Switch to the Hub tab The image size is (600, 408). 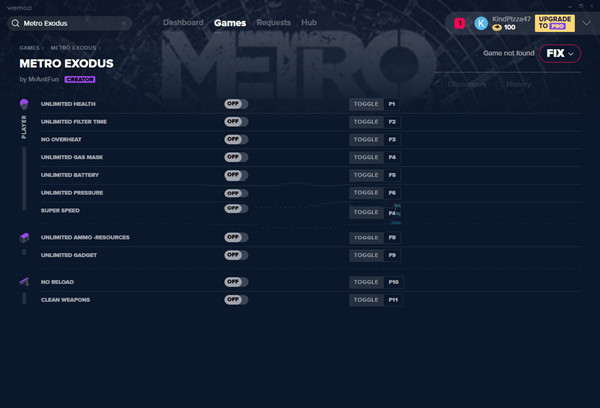(309, 22)
